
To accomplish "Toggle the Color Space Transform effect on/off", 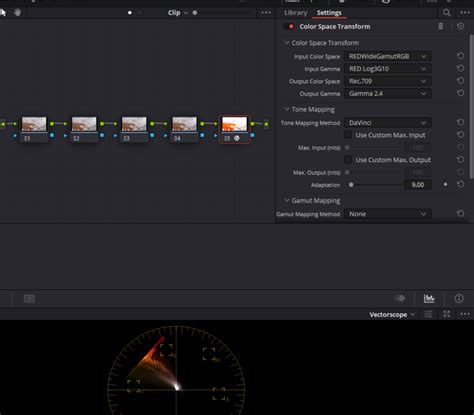I will [x=291, y=26].
